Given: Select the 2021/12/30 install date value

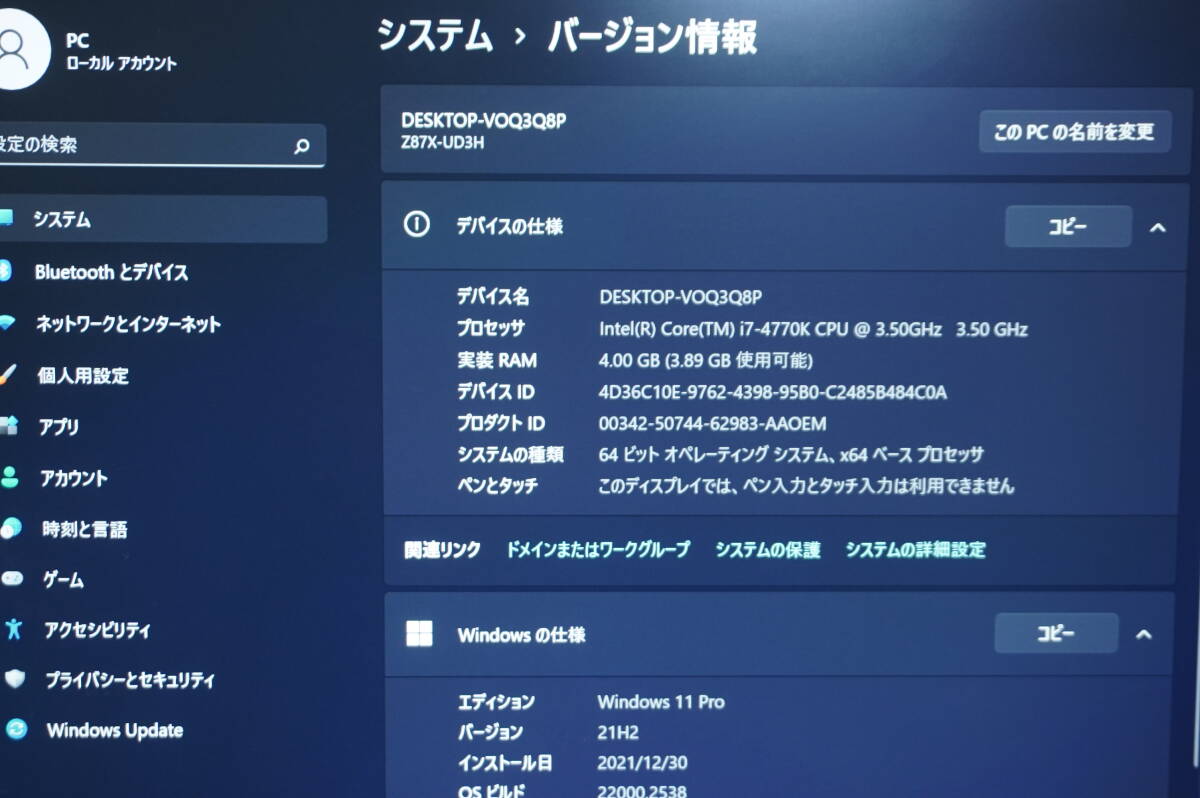Looking at the screenshot, I should tap(642, 763).
